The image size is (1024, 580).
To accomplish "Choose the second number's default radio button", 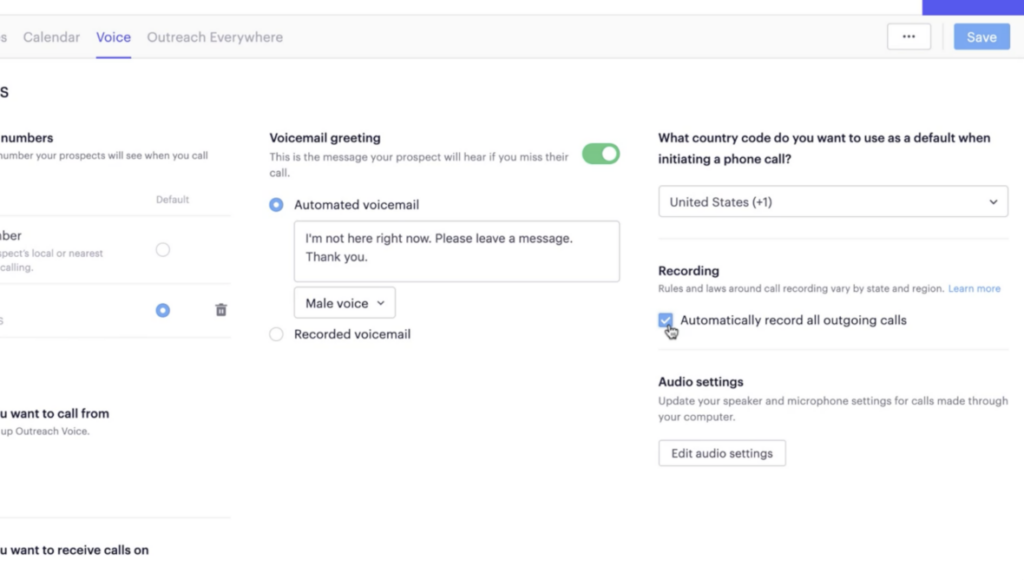I will coord(163,310).
